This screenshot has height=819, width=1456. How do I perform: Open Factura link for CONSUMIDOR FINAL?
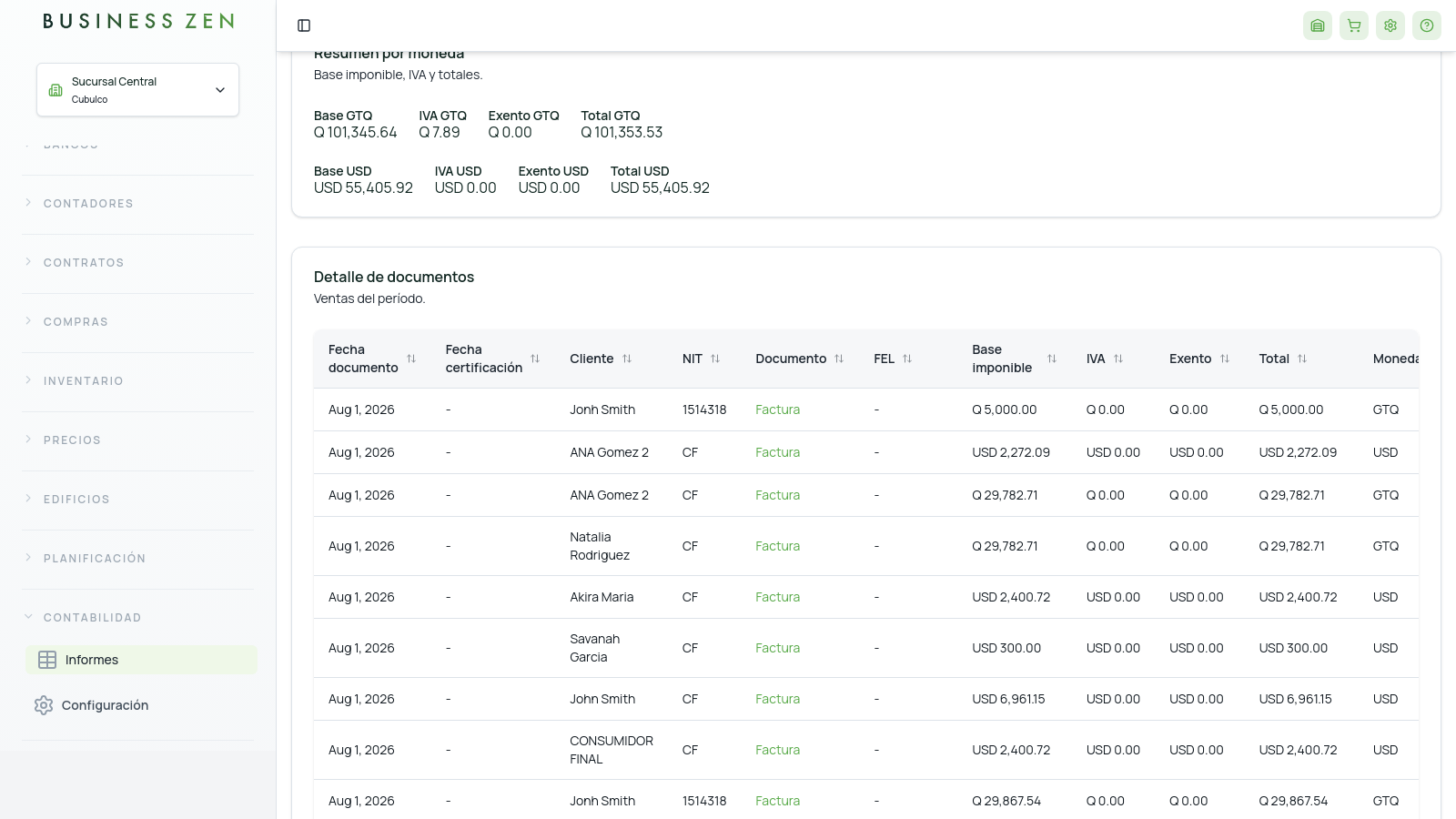(777, 750)
